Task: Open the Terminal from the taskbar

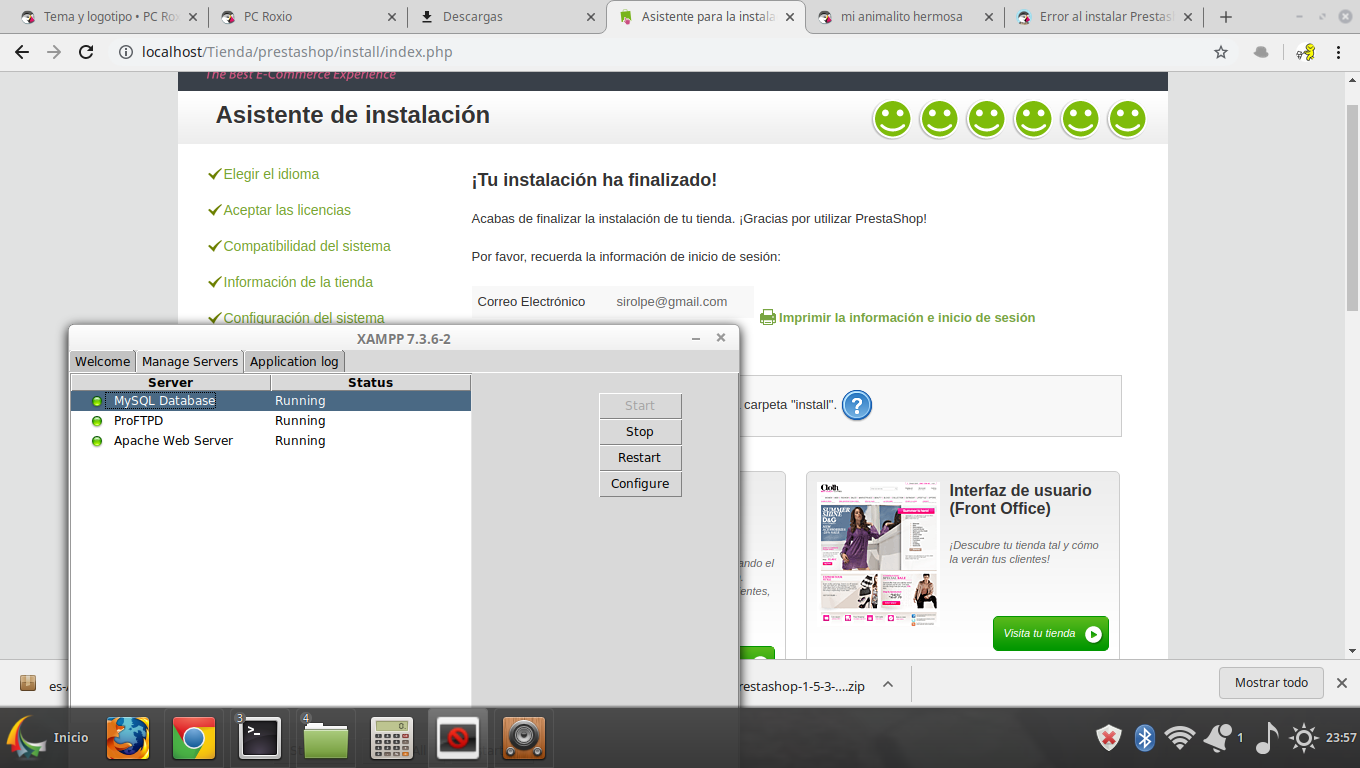Action: tap(260, 738)
